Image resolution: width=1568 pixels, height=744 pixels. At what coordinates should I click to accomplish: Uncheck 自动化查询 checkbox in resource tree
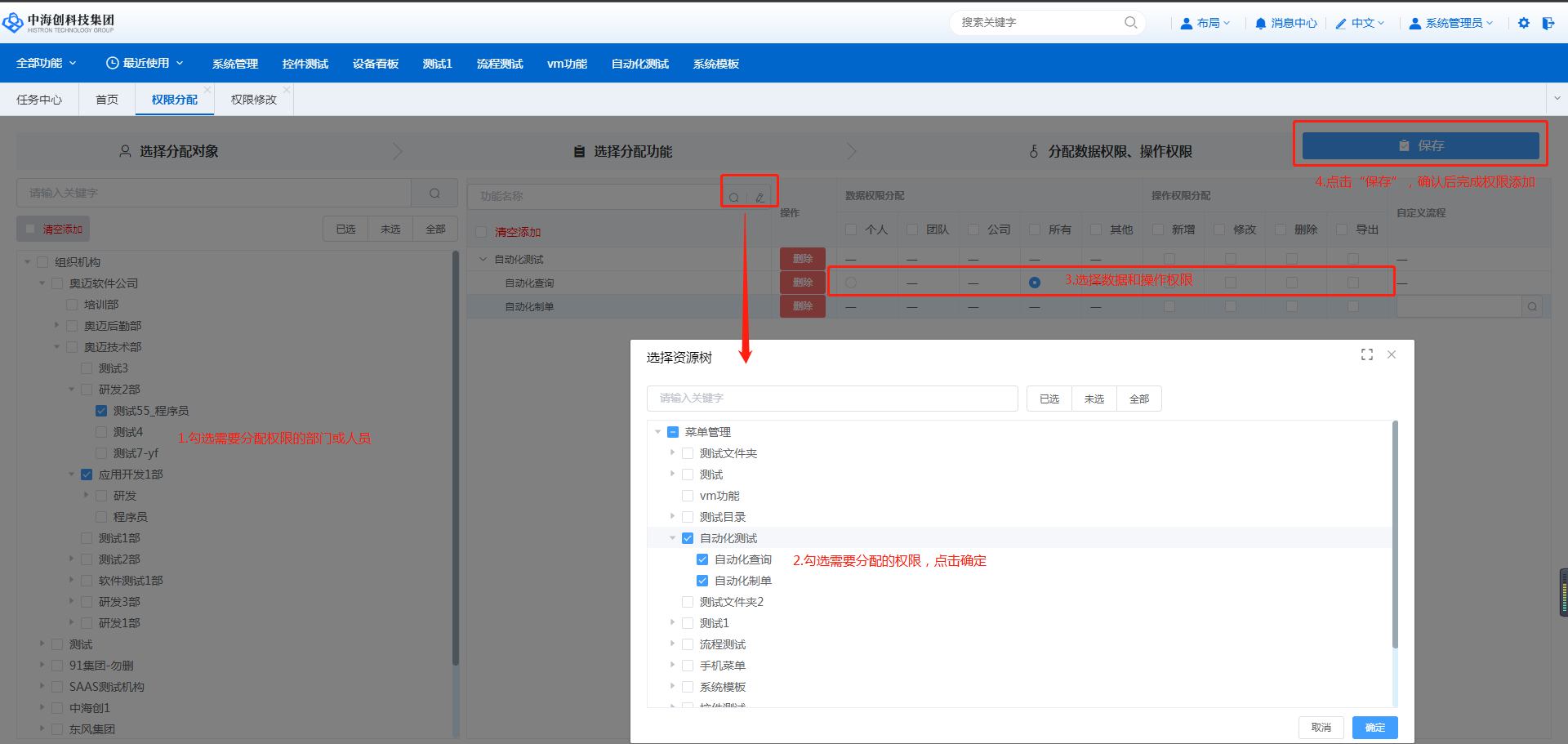click(x=702, y=559)
